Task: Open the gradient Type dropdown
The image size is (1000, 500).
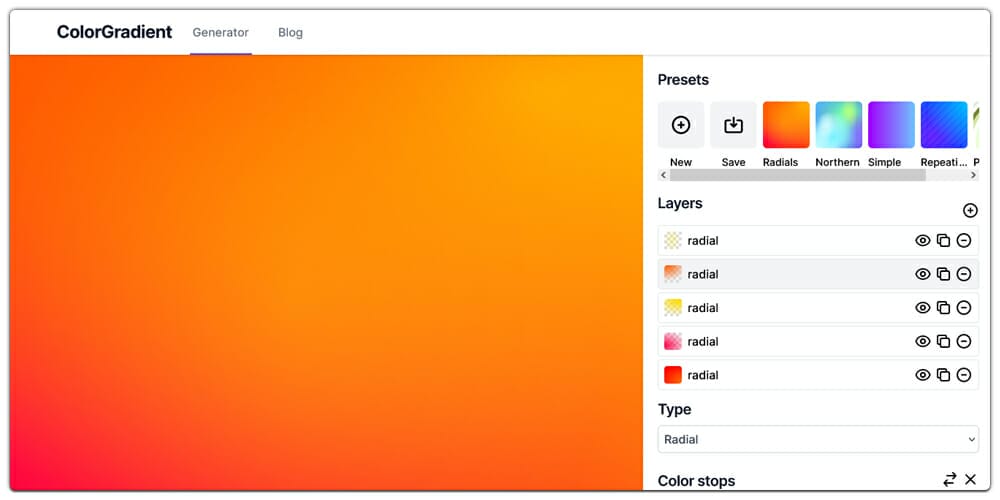Action: point(818,439)
